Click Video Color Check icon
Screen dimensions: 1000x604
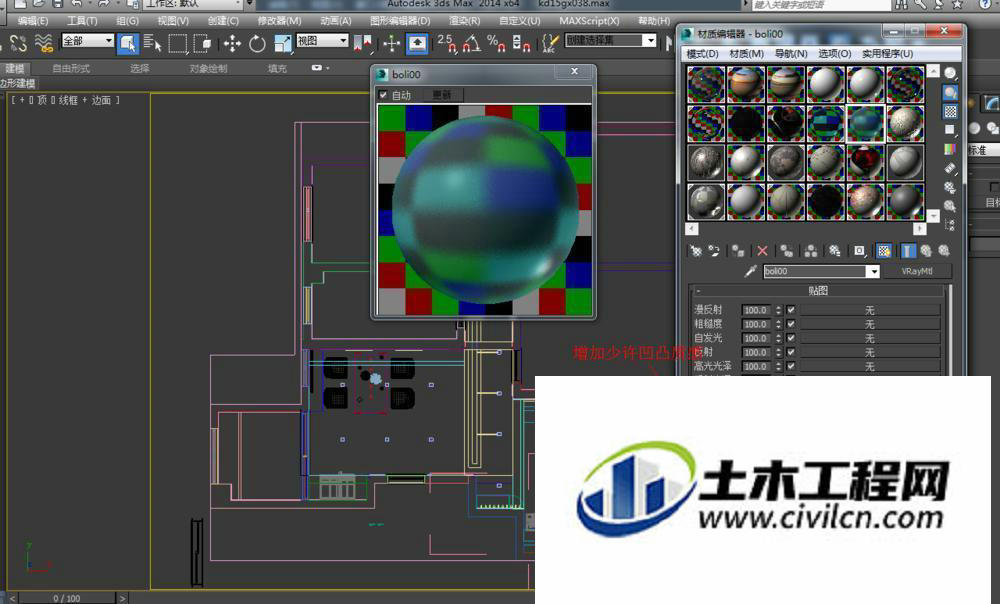950,149
